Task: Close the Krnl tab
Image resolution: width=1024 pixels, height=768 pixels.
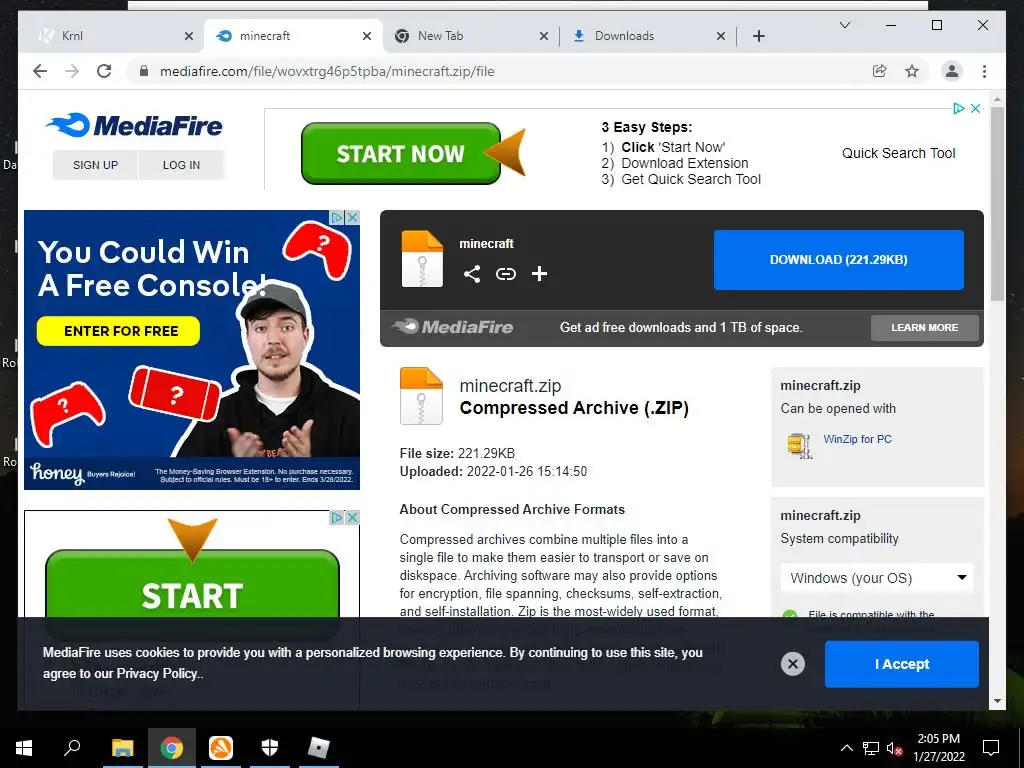Action: pos(189,36)
